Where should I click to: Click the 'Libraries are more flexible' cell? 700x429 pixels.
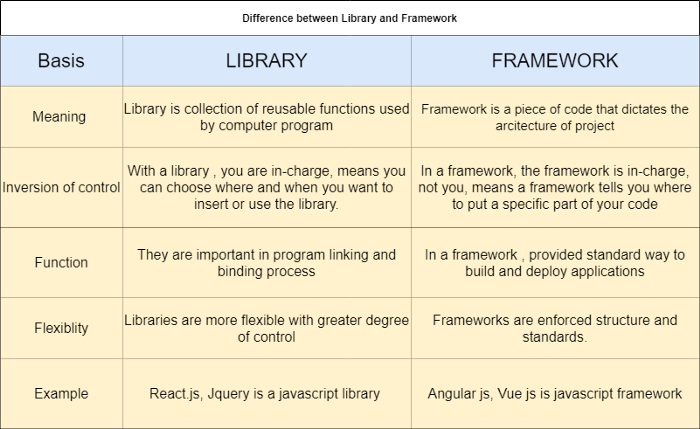click(266, 328)
